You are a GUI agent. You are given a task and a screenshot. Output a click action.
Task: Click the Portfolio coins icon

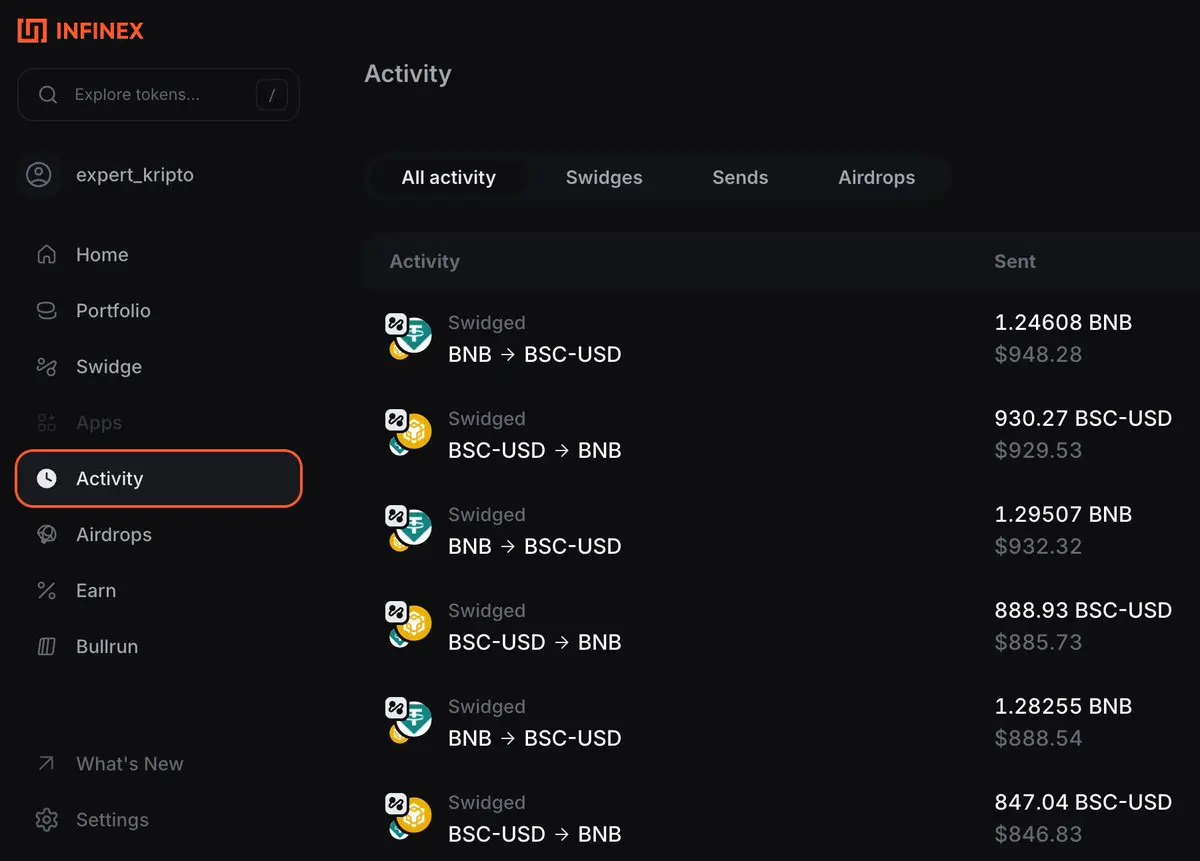[46, 311]
